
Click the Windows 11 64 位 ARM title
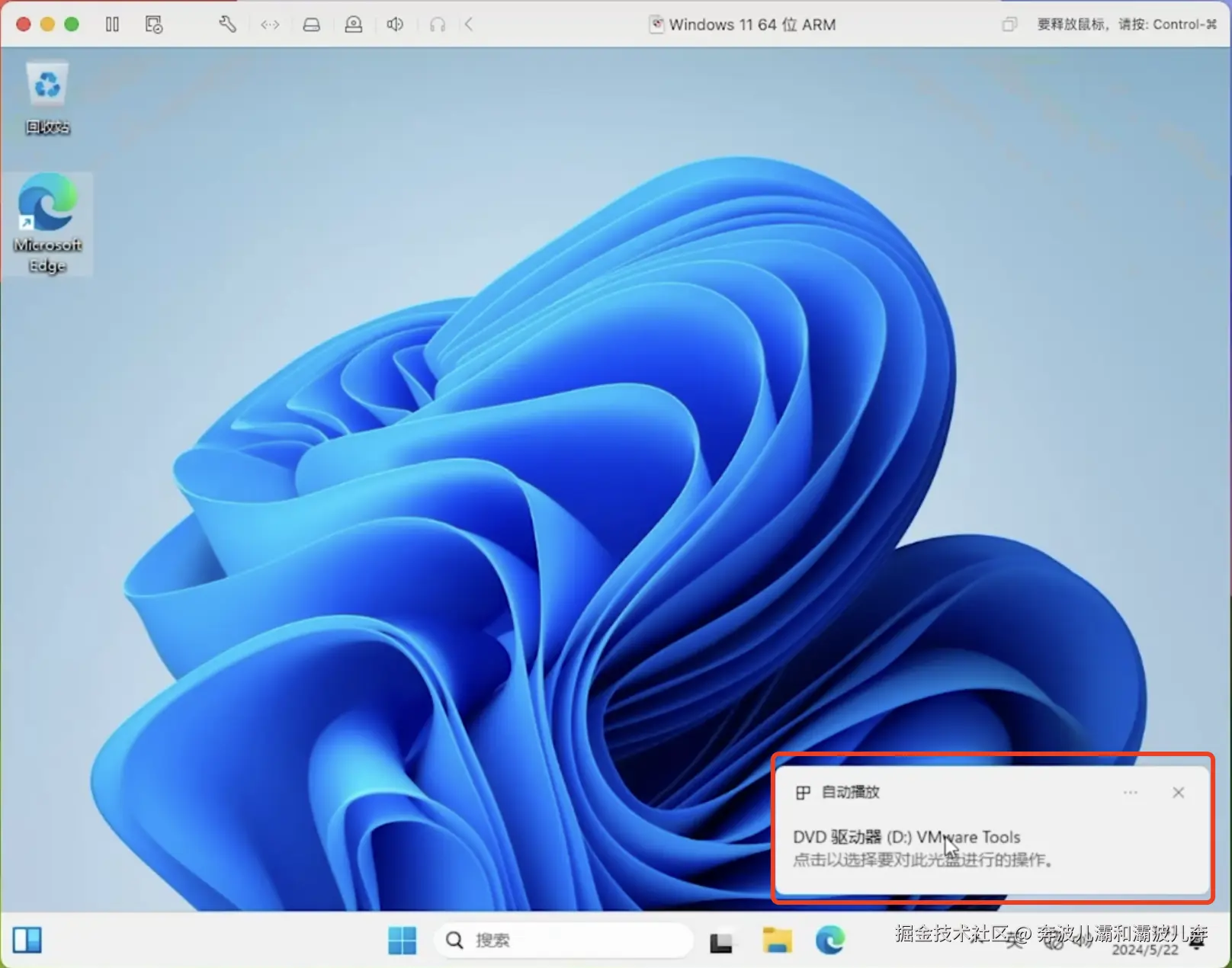click(x=752, y=24)
